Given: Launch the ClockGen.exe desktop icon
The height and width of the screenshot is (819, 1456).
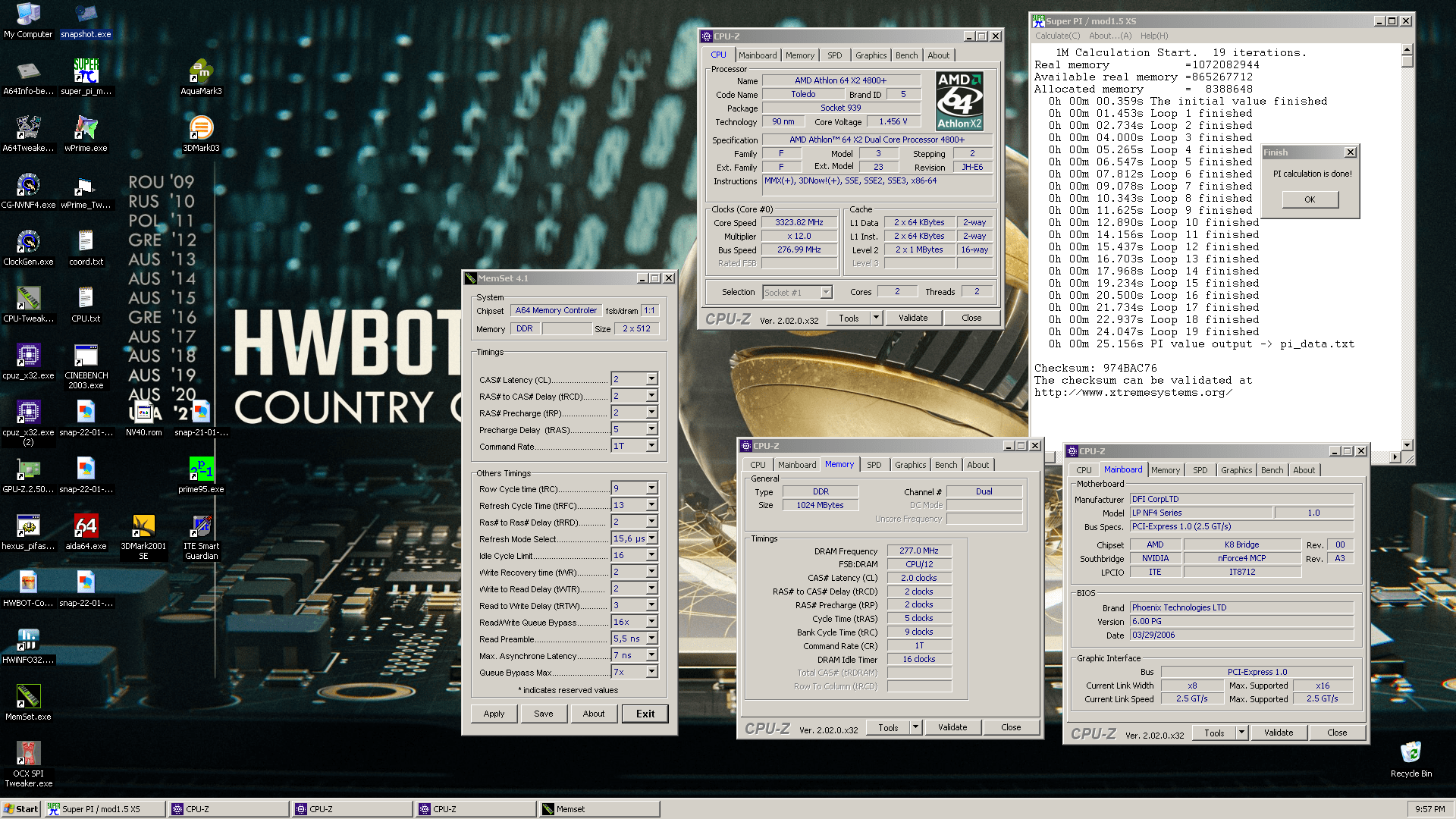Looking at the screenshot, I should 28,248.
